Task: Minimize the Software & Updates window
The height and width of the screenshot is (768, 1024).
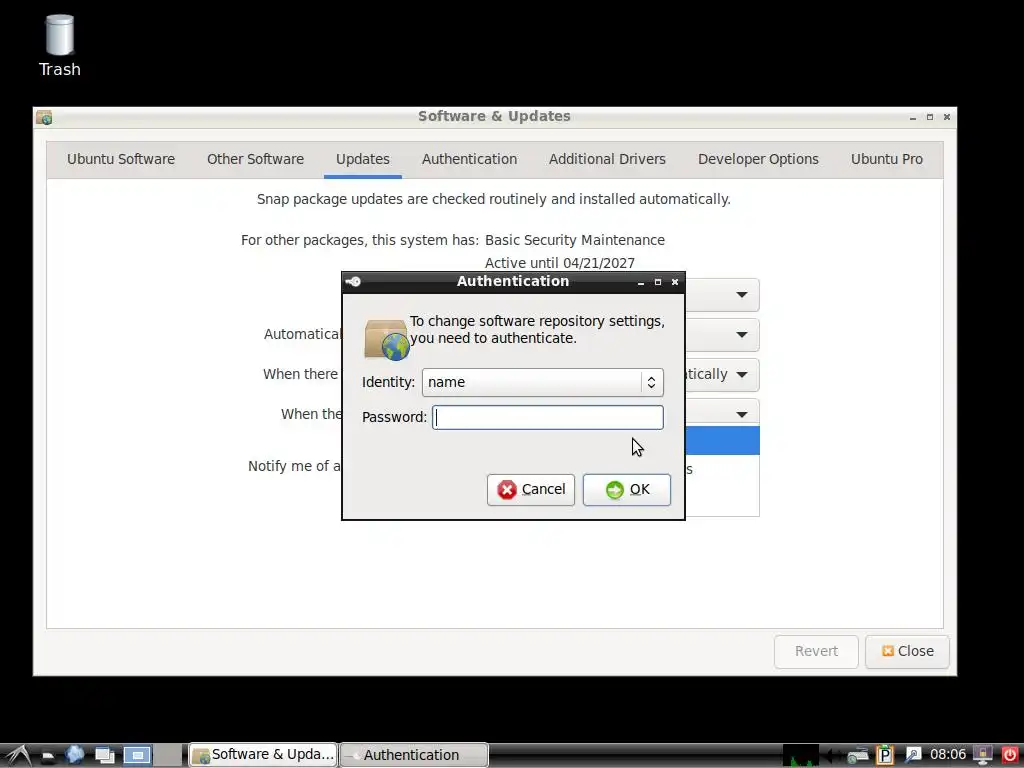Action: pos(912,118)
